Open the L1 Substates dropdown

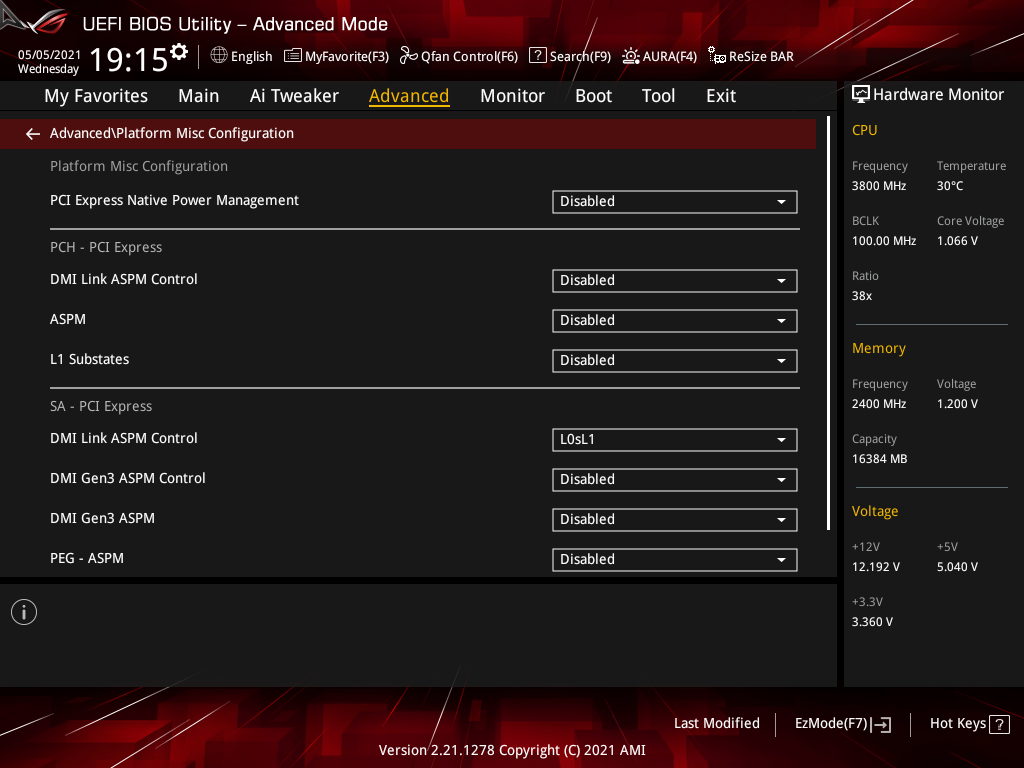[675, 360]
